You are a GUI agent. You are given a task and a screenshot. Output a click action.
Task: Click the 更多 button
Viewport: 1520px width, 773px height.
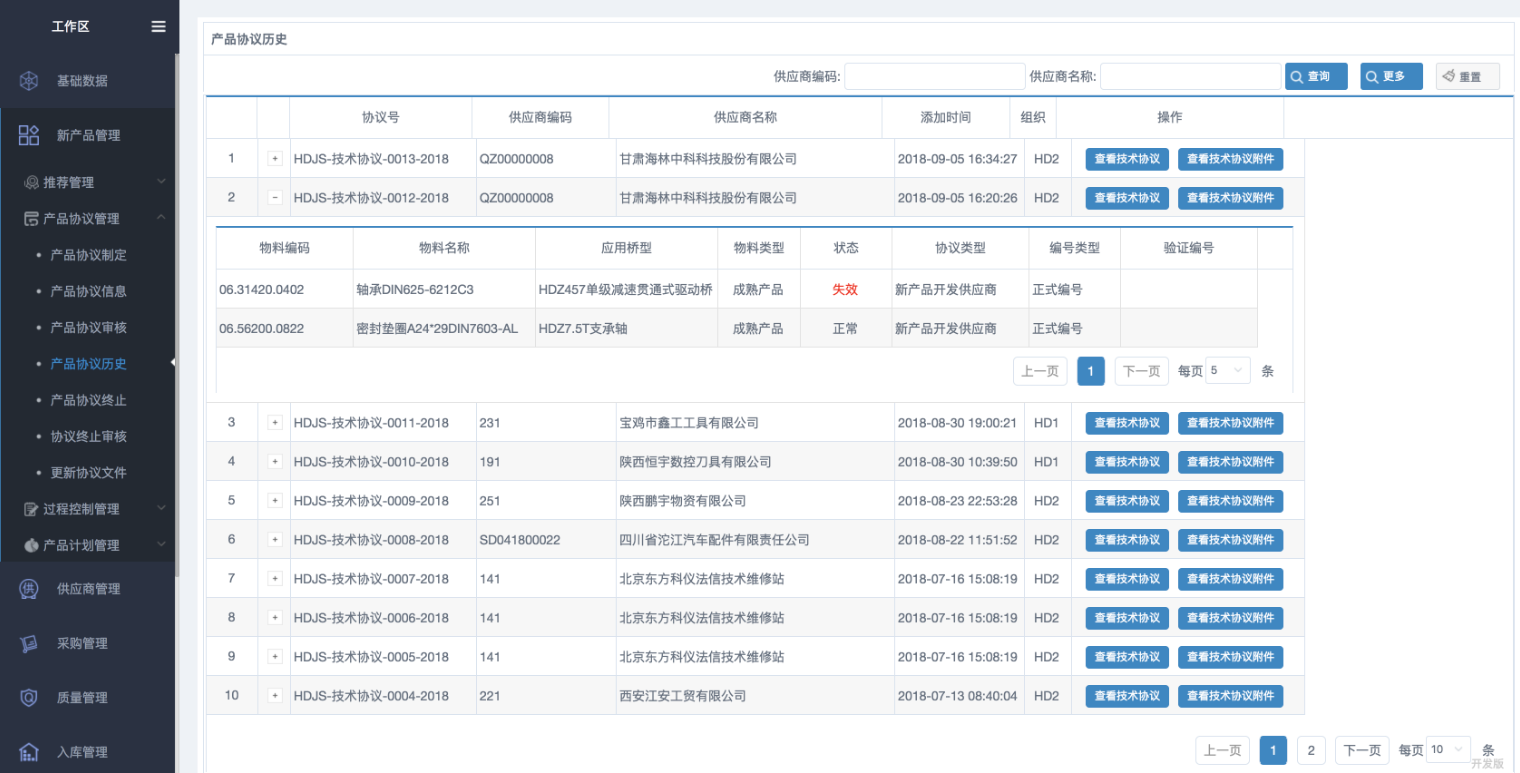pyautogui.click(x=1391, y=76)
